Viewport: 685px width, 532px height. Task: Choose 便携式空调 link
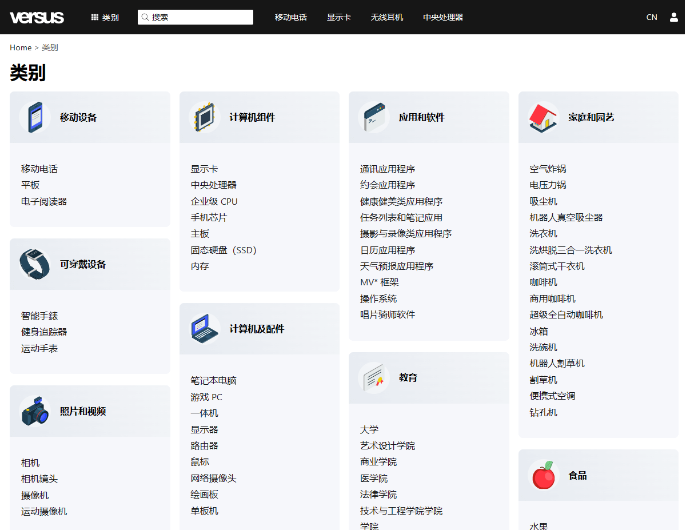[x=552, y=396]
